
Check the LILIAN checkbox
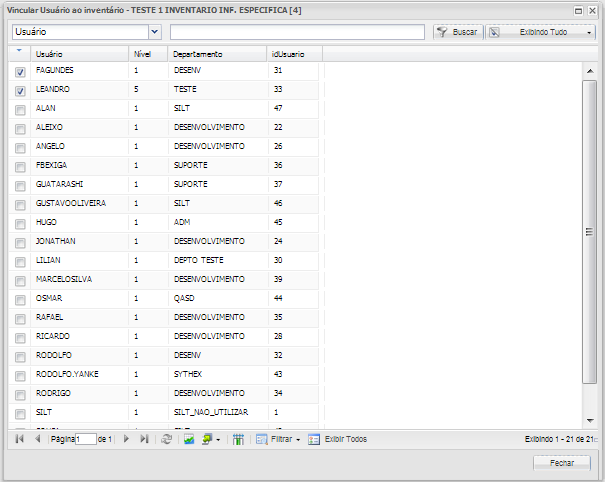[20, 262]
